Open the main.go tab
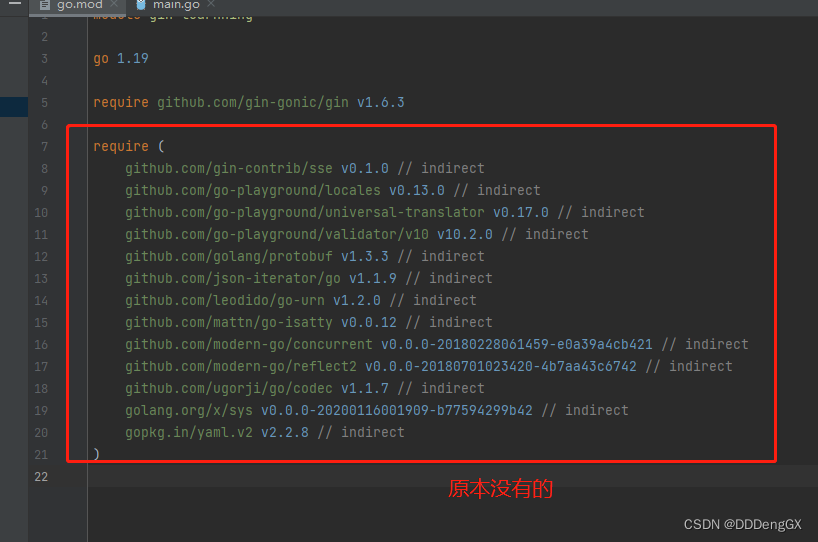 click(176, 5)
